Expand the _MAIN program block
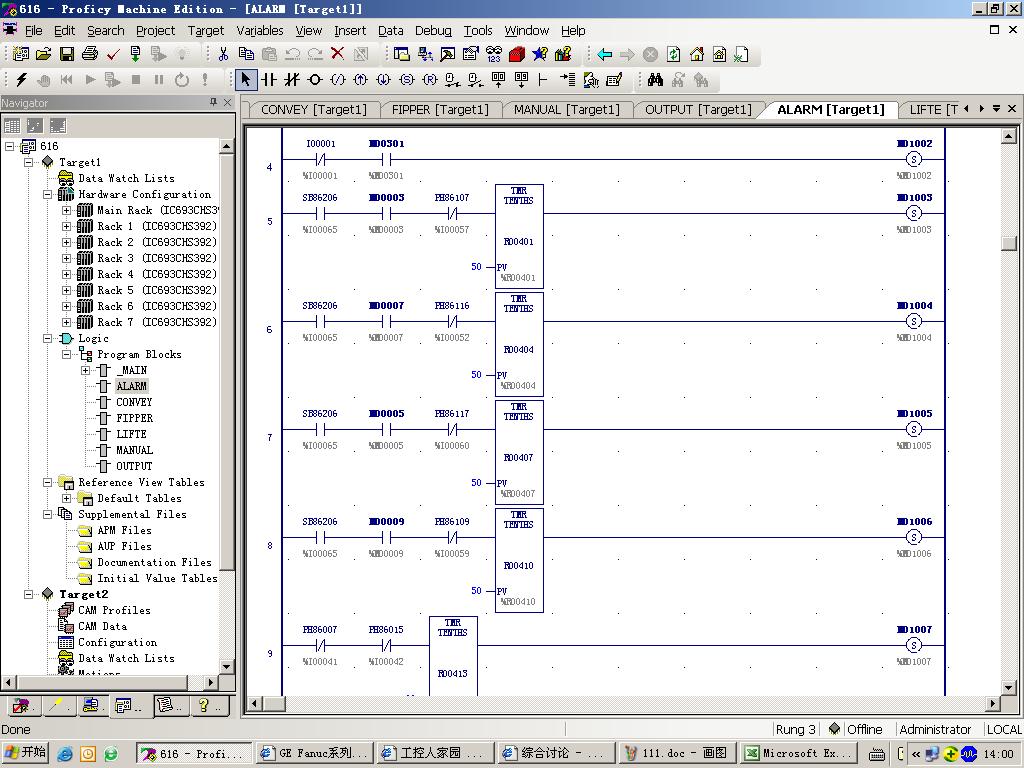Image resolution: width=1024 pixels, height=768 pixels. (x=85, y=370)
